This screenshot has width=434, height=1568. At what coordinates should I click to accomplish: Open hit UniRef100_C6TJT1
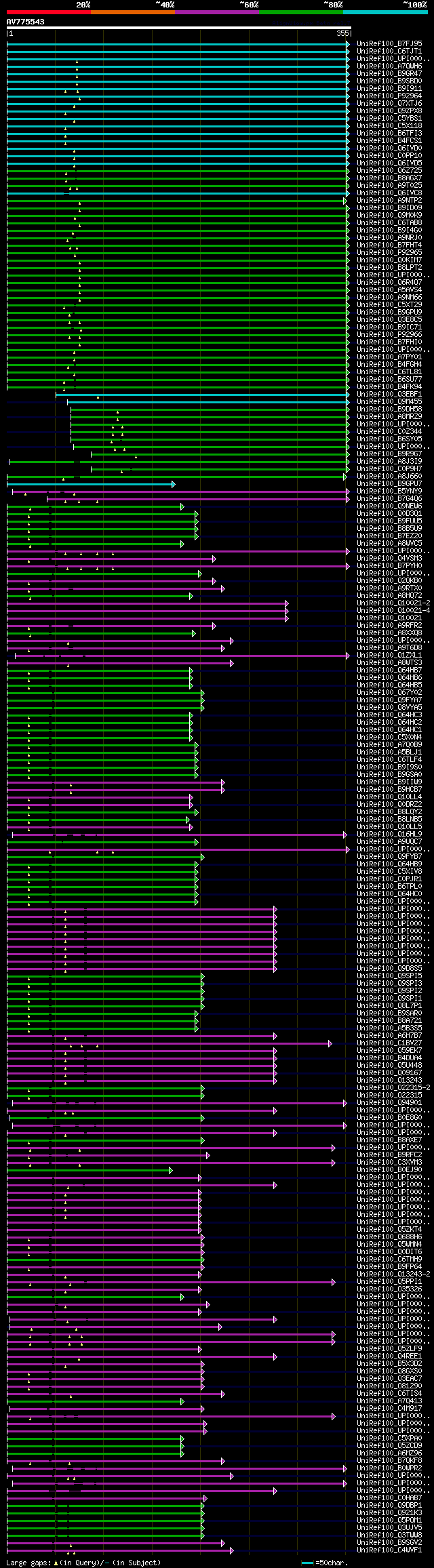click(x=389, y=51)
